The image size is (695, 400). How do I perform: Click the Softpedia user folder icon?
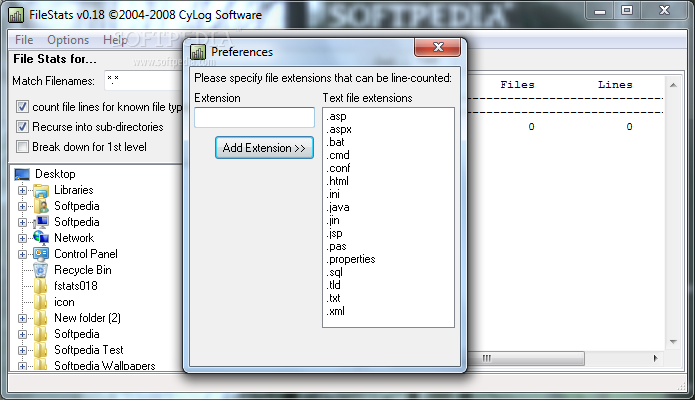click(41, 206)
